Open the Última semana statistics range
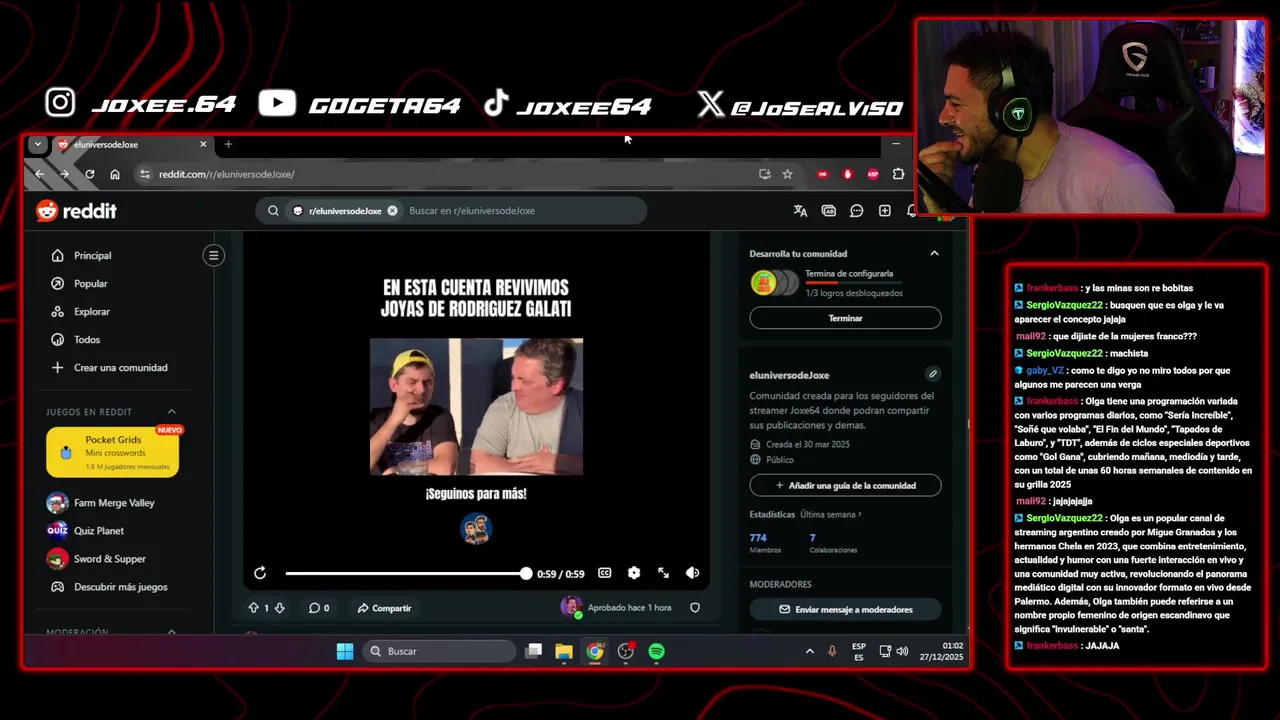 pos(830,514)
